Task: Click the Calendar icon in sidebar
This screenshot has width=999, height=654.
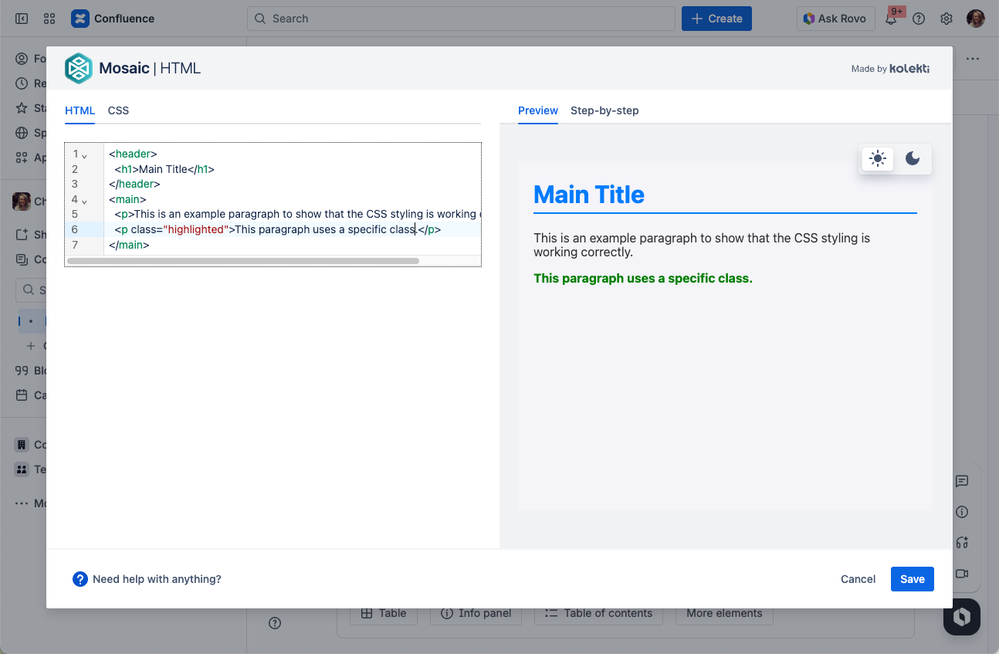Action: tap(22, 395)
